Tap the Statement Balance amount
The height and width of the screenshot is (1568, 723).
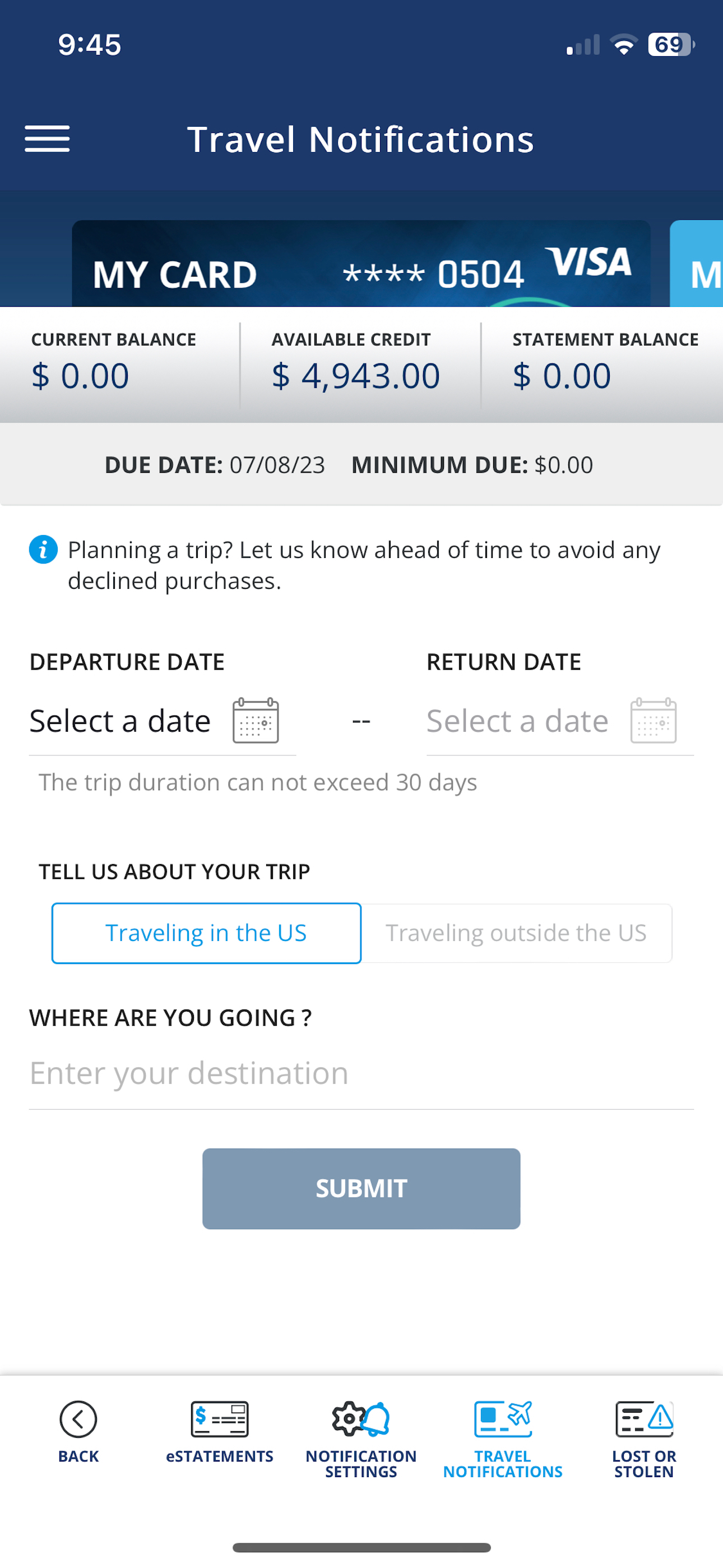561,376
